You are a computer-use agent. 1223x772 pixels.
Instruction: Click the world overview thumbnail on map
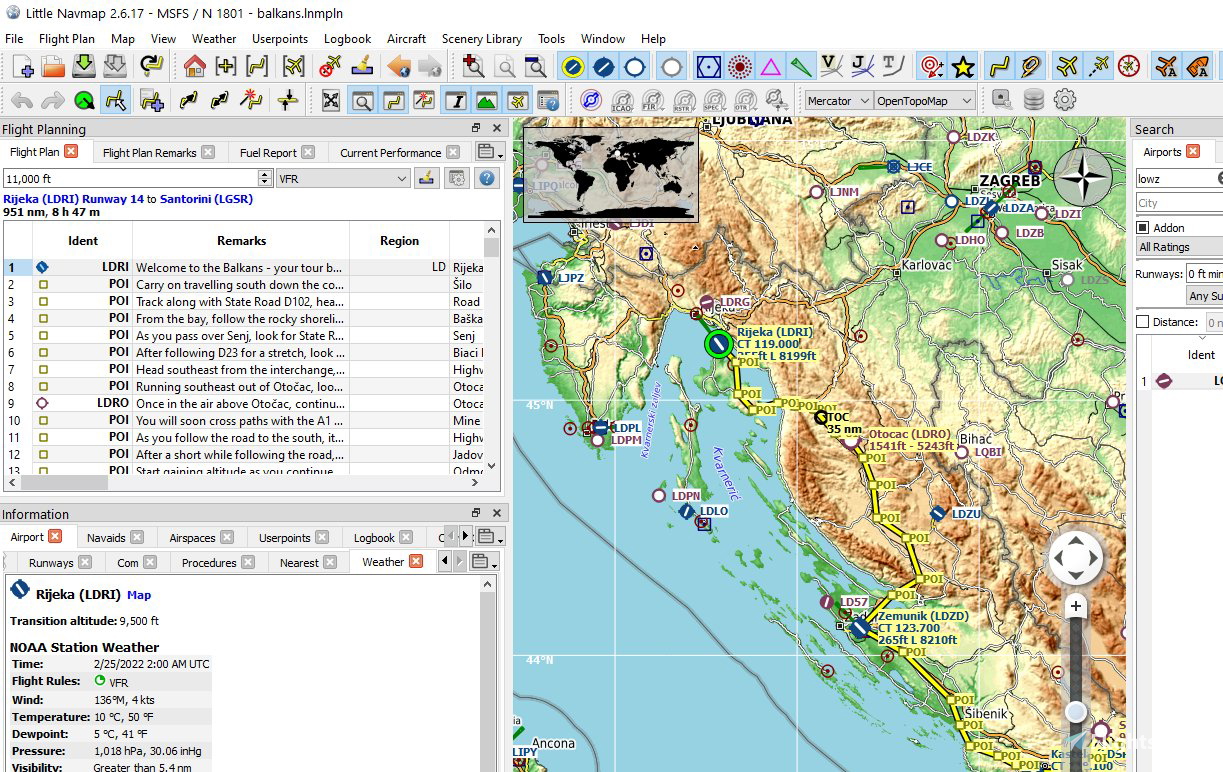[610, 173]
